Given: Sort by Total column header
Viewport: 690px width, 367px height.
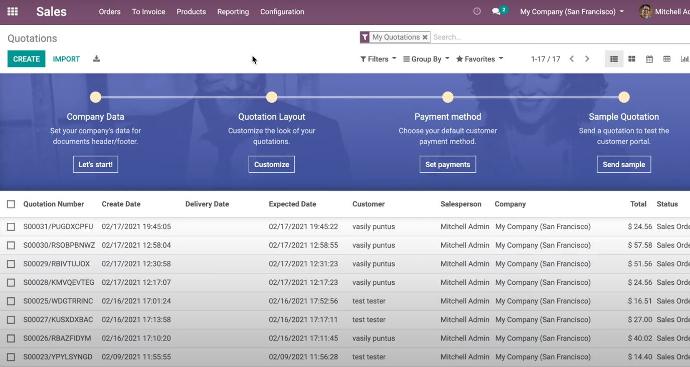Looking at the screenshot, I should pos(638,204).
